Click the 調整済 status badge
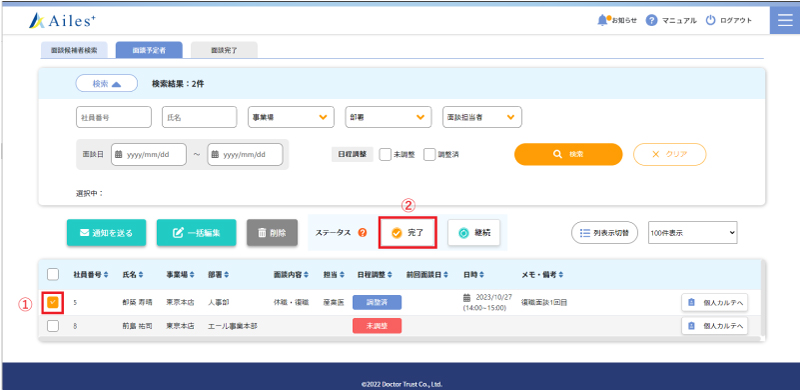 (377, 302)
